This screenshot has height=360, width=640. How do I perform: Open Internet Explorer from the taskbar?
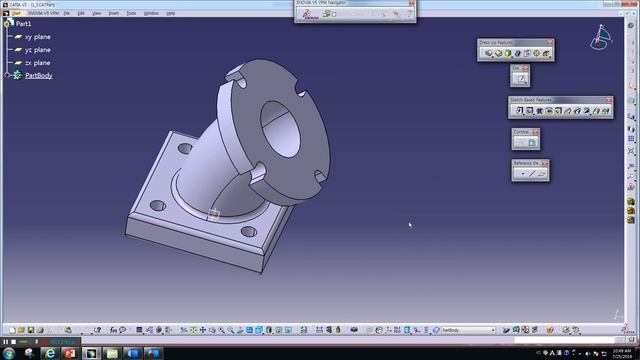point(50,353)
